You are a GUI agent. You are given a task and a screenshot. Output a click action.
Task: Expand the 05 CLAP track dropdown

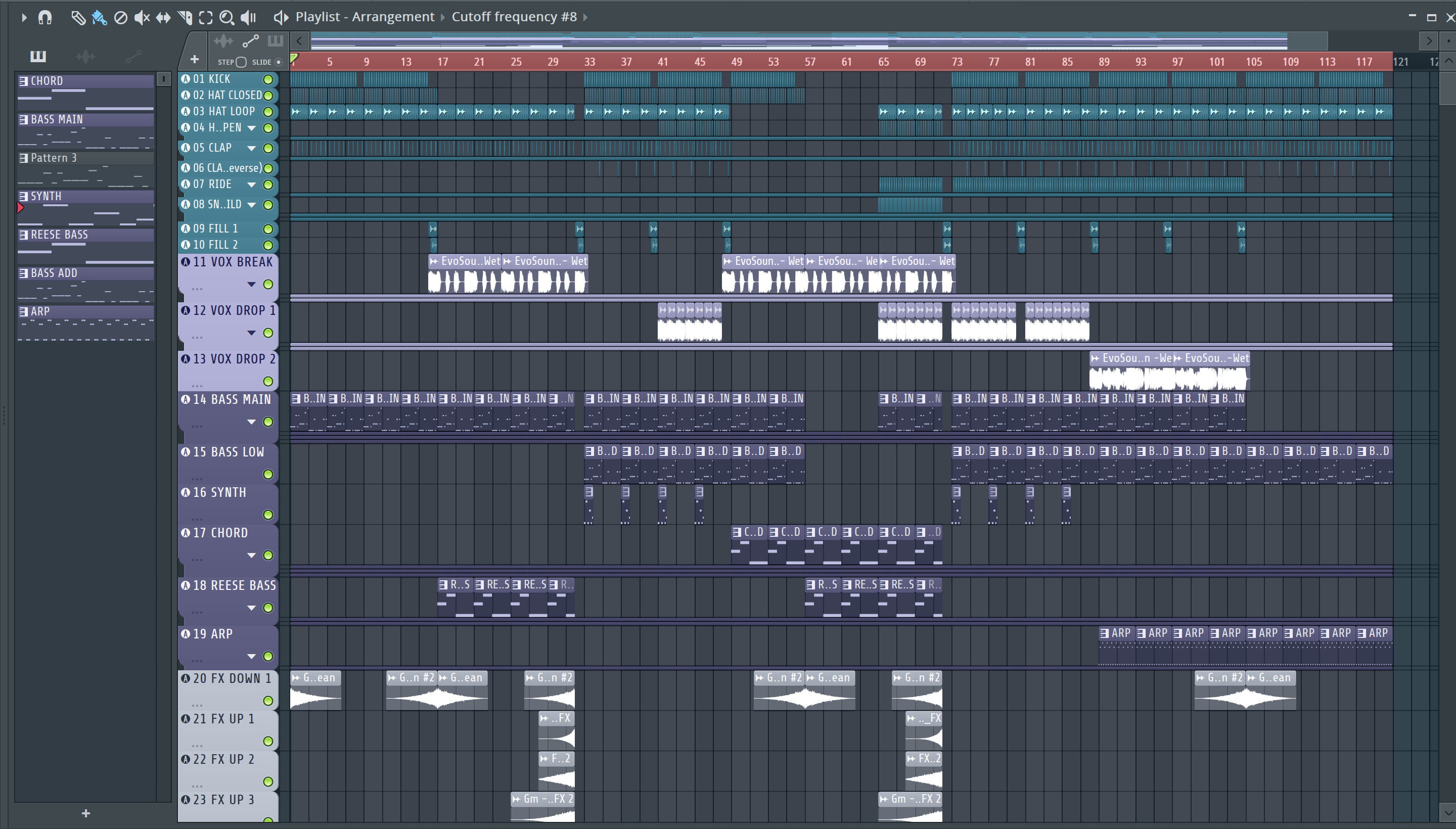(x=251, y=149)
